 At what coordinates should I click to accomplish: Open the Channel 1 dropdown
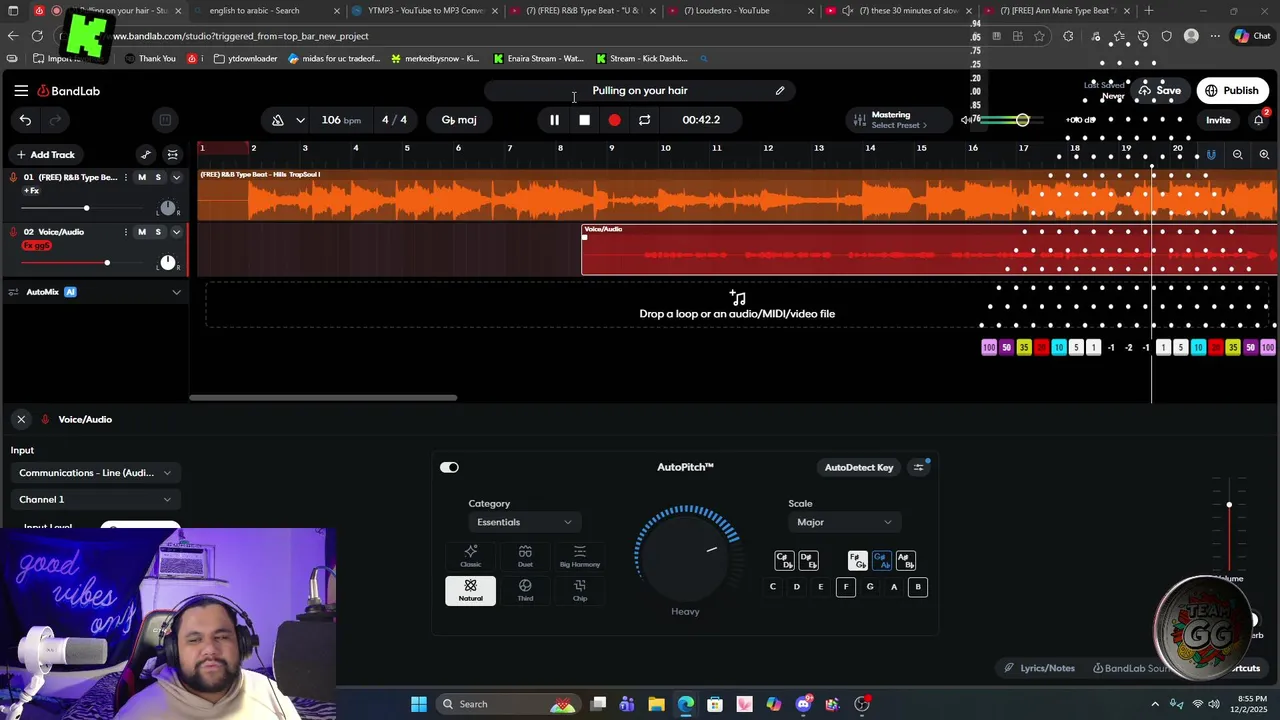coord(95,499)
